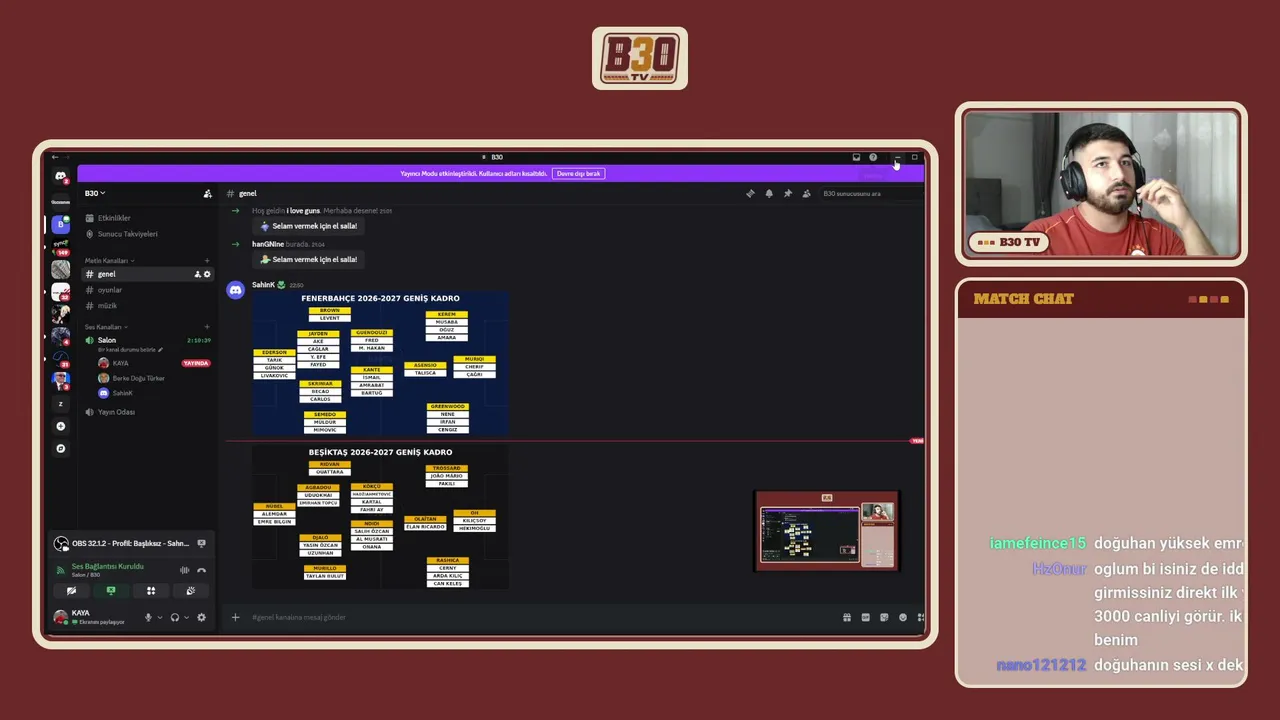Open the emoji picker icon
Screen dimensions: 1280x720
coord(903,617)
